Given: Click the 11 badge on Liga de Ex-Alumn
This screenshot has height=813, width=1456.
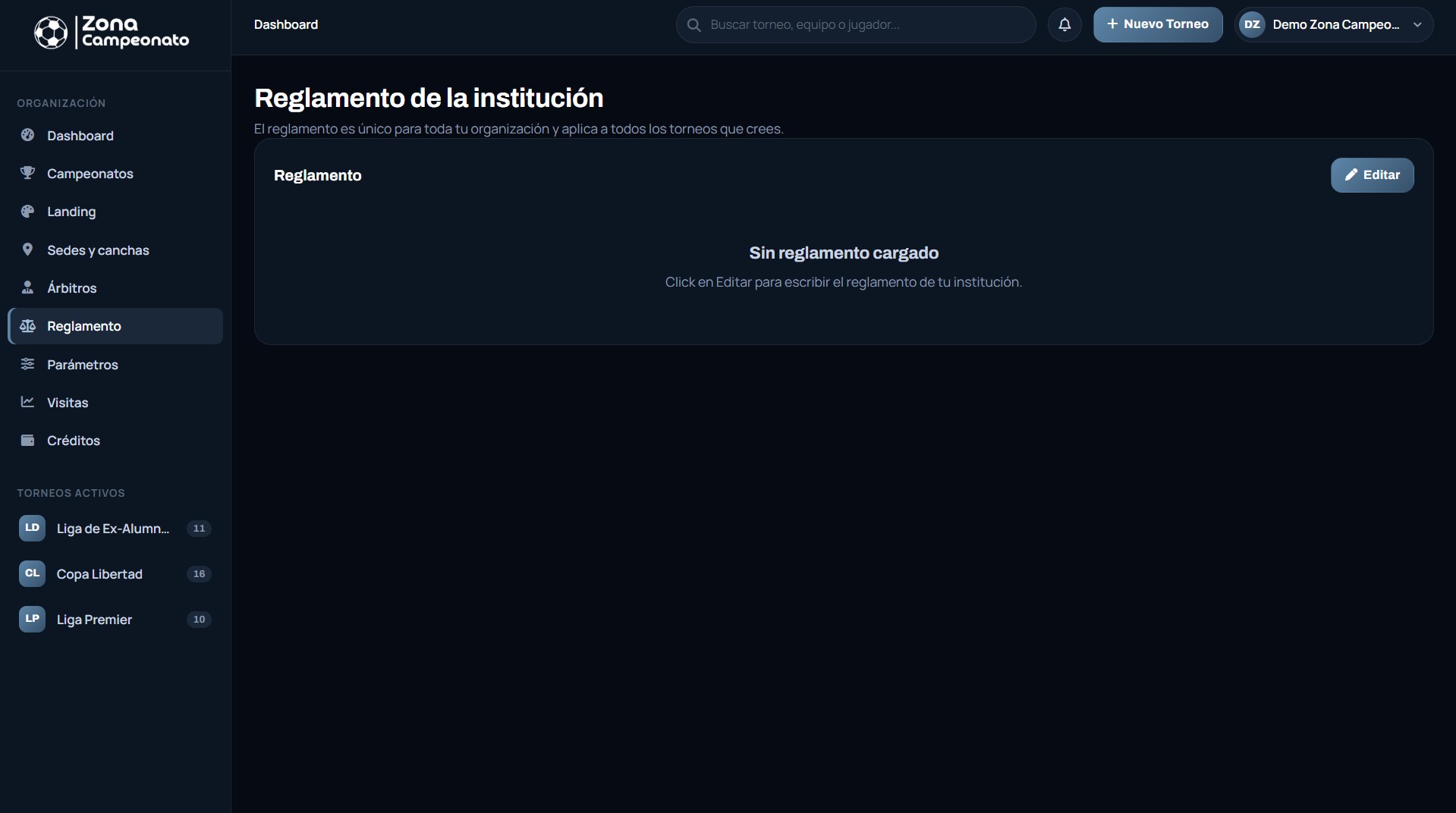Looking at the screenshot, I should [199, 528].
